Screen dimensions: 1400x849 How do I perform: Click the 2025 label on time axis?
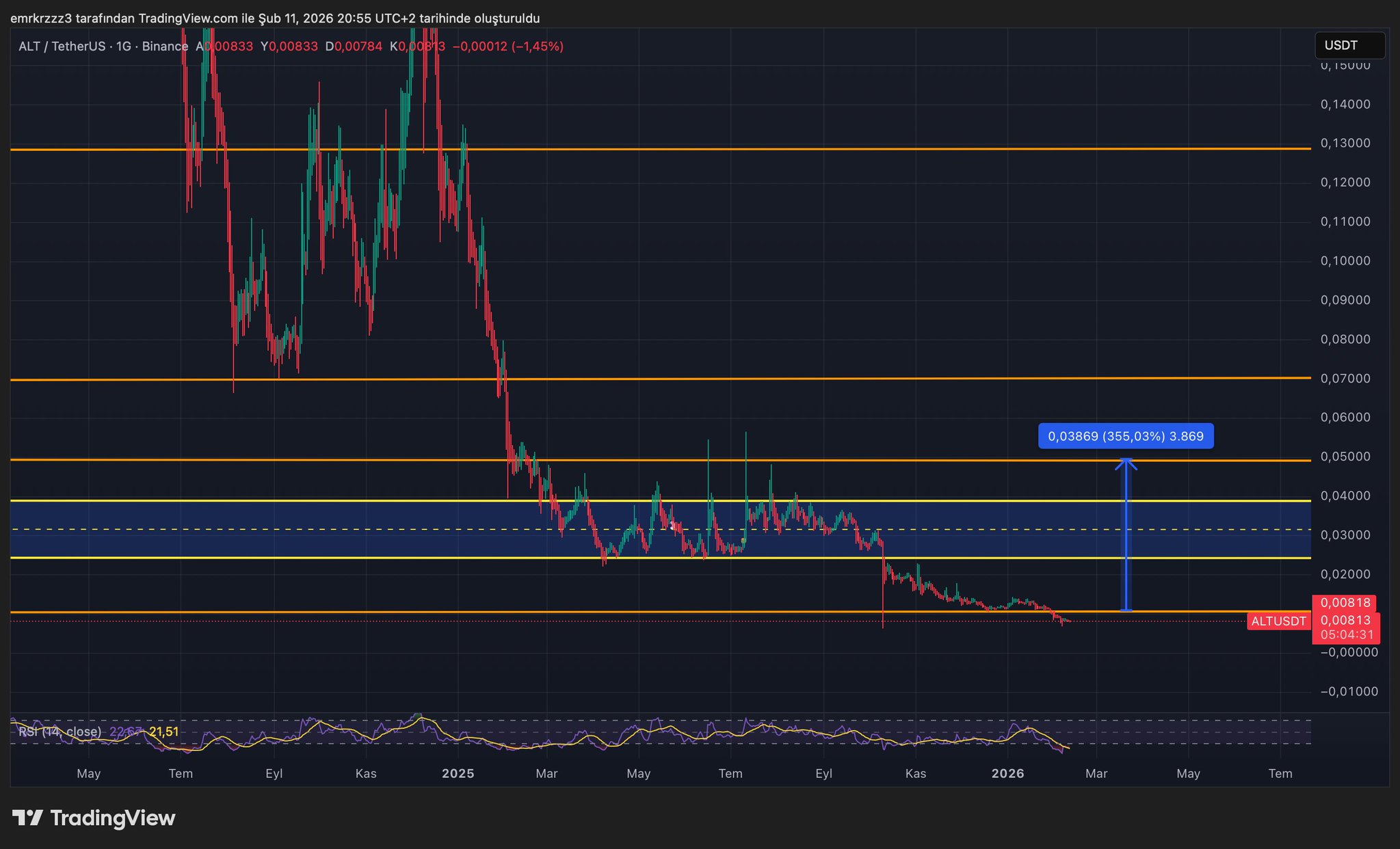[458, 774]
